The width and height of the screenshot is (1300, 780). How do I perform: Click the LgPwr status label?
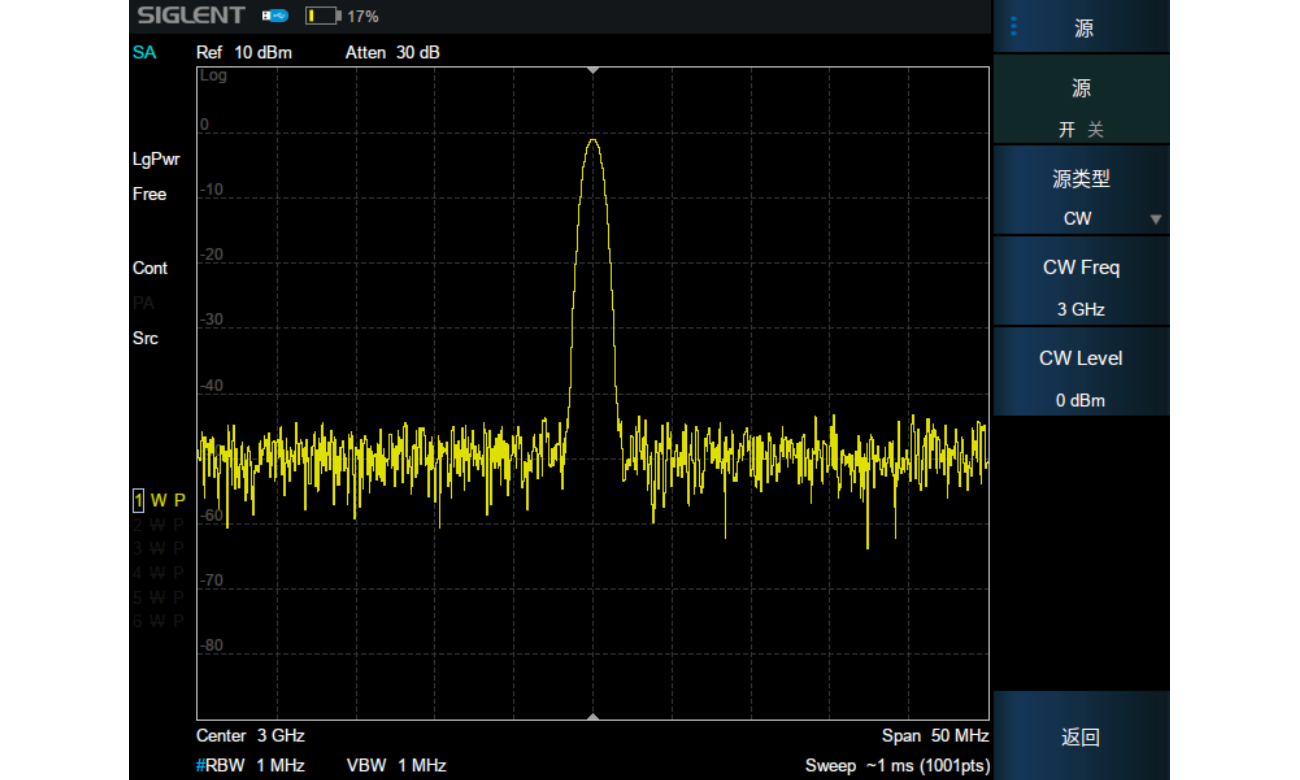pyautogui.click(x=156, y=160)
